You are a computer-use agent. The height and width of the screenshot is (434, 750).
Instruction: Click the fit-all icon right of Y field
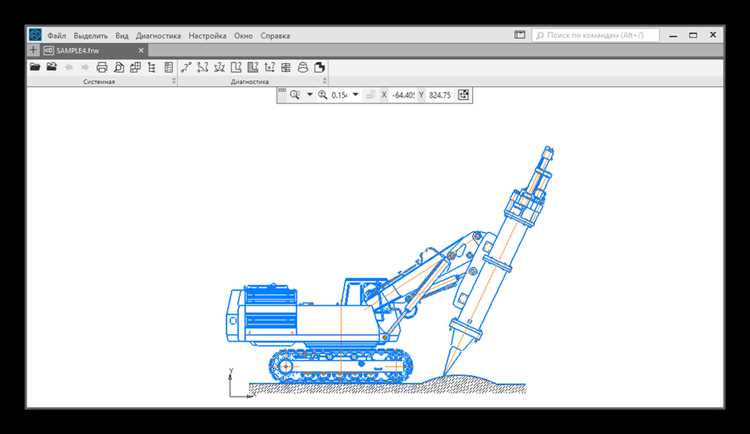click(x=463, y=95)
